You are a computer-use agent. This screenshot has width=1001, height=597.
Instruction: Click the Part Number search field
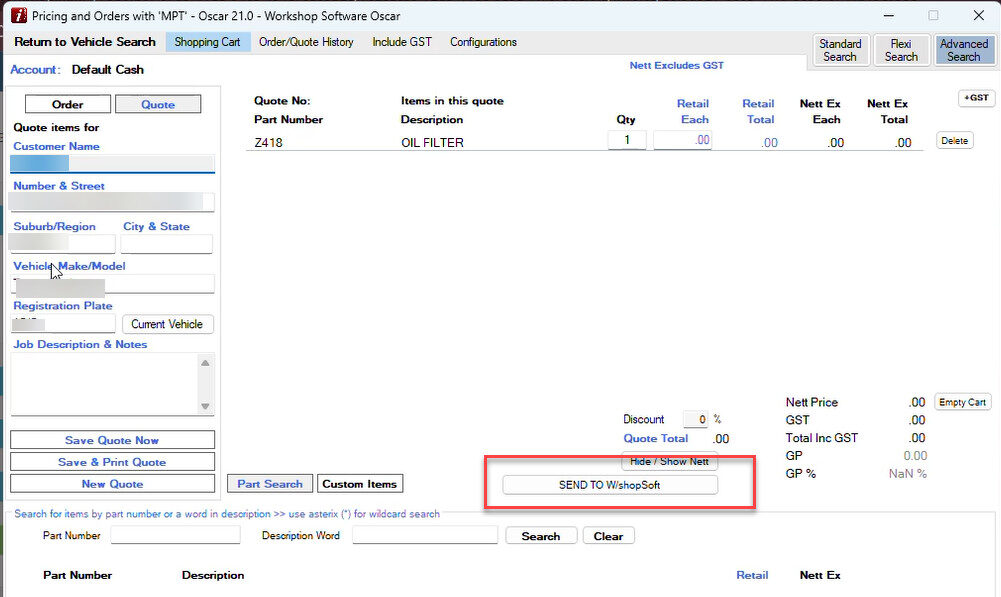coord(176,535)
